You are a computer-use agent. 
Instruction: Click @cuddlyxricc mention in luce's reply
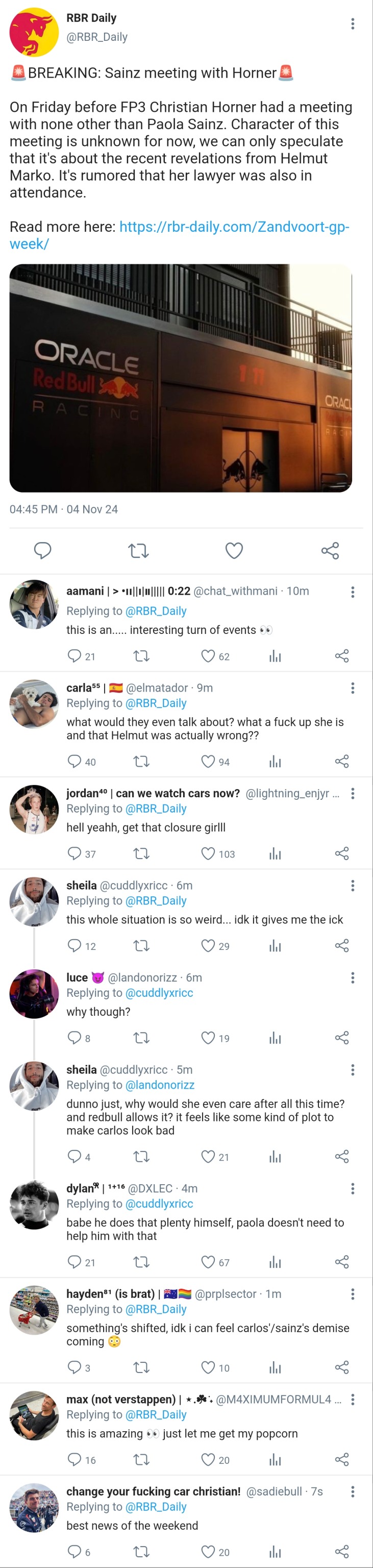coord(159,993)
